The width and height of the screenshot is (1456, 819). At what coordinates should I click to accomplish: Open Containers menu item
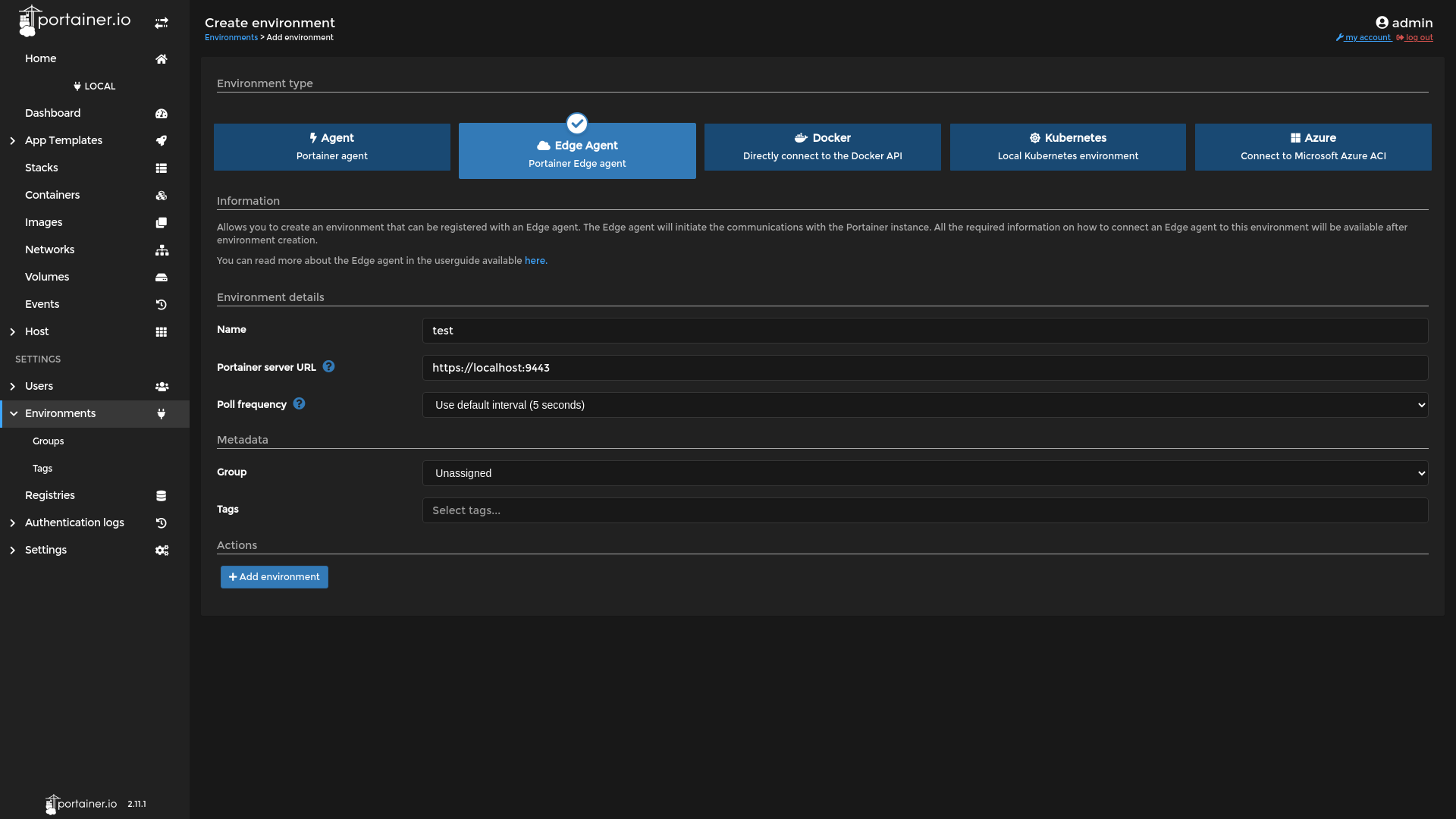[95, 196]
